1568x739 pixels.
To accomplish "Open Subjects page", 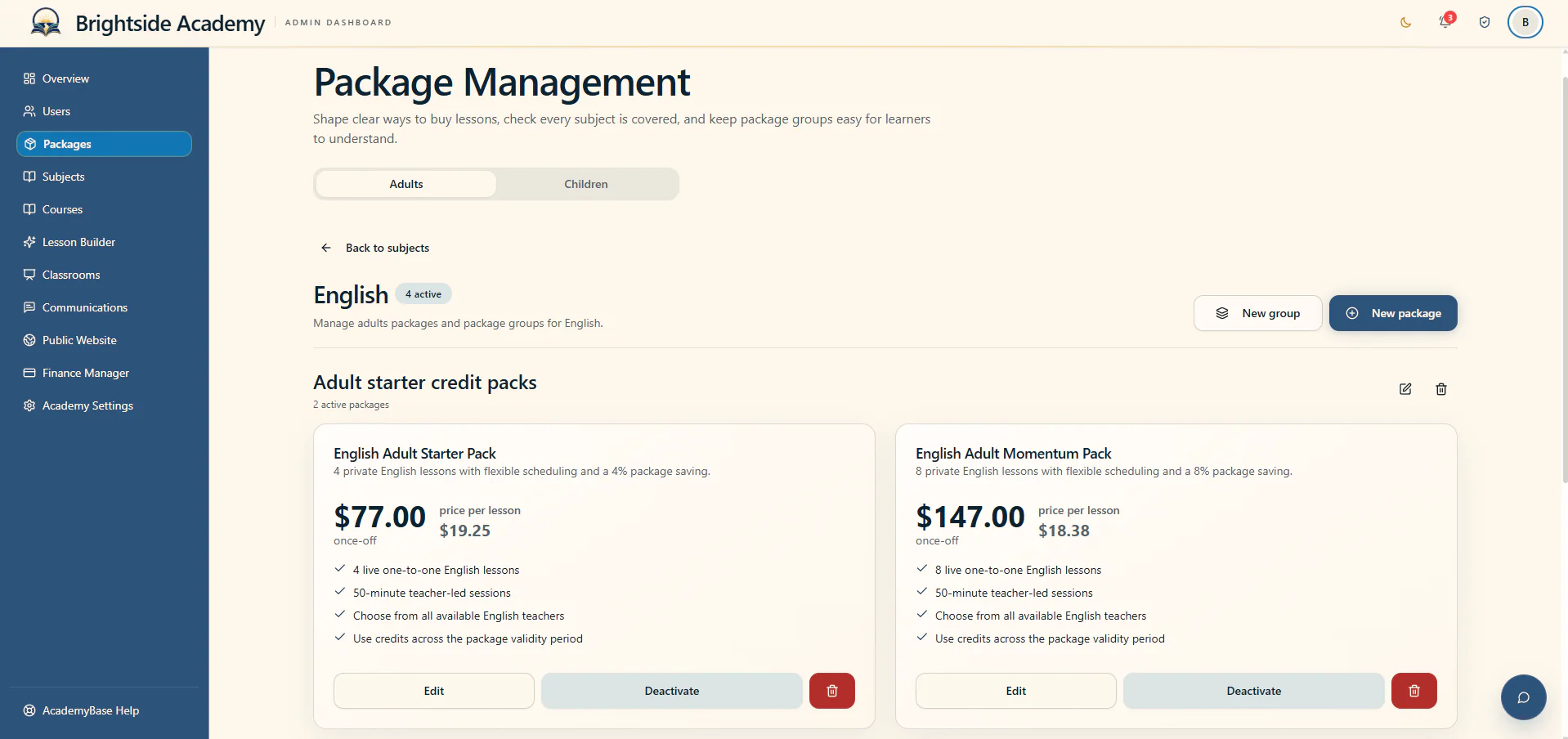I will click(x=104, y=177).
